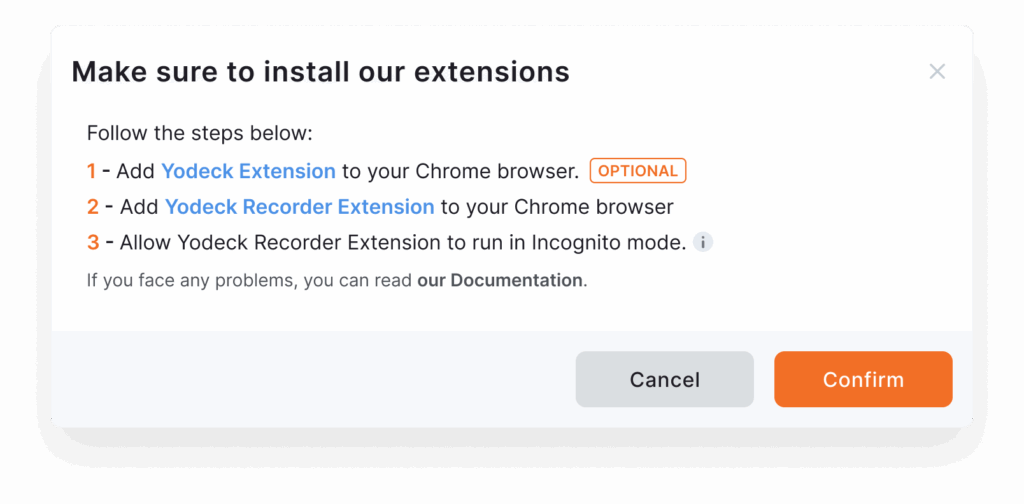1024x504 pixels.
Task: Click the orange step number 2
Action: click(x=92, y=207)
